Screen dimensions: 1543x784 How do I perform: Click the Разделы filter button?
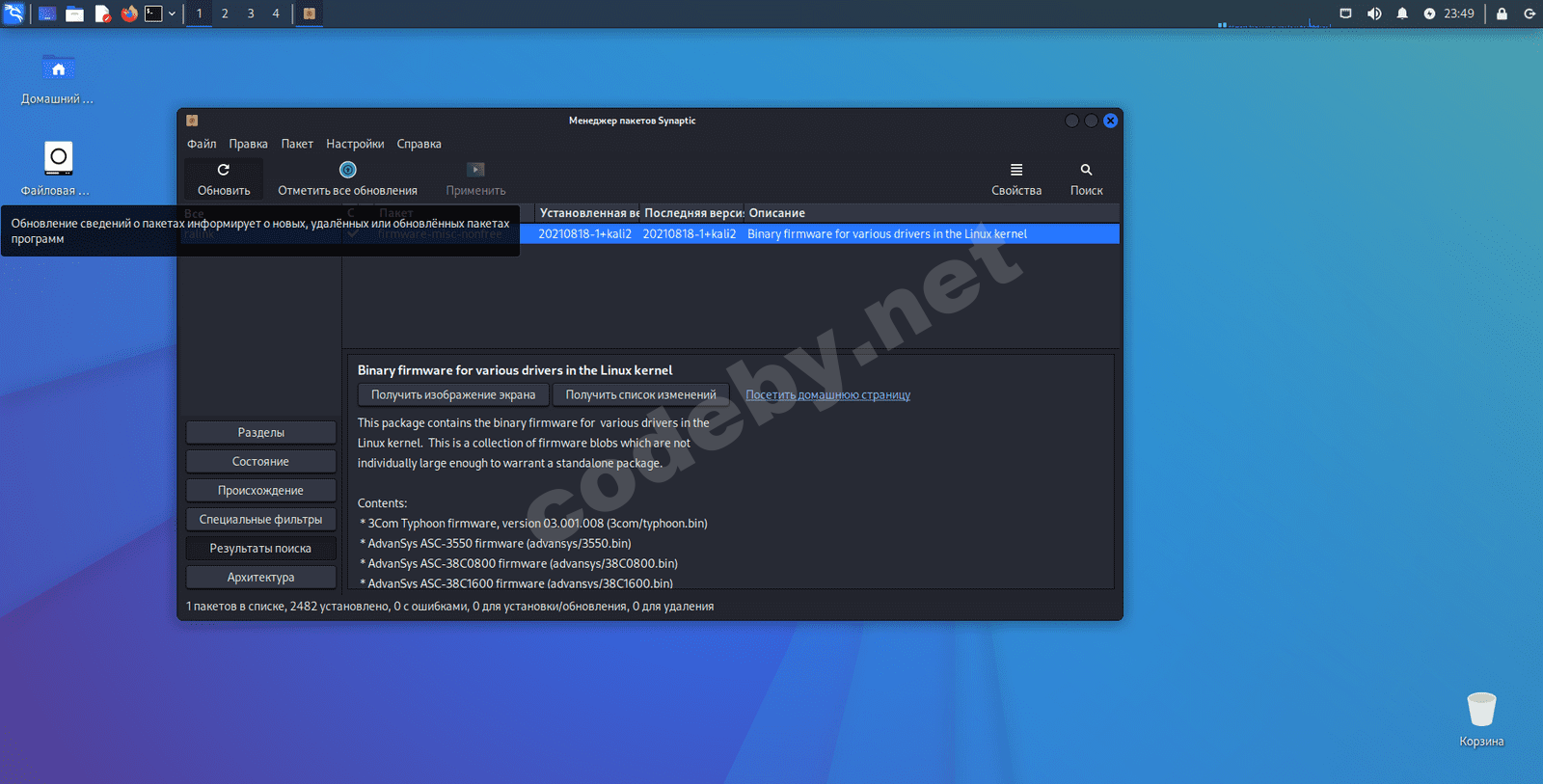(260, 432)
